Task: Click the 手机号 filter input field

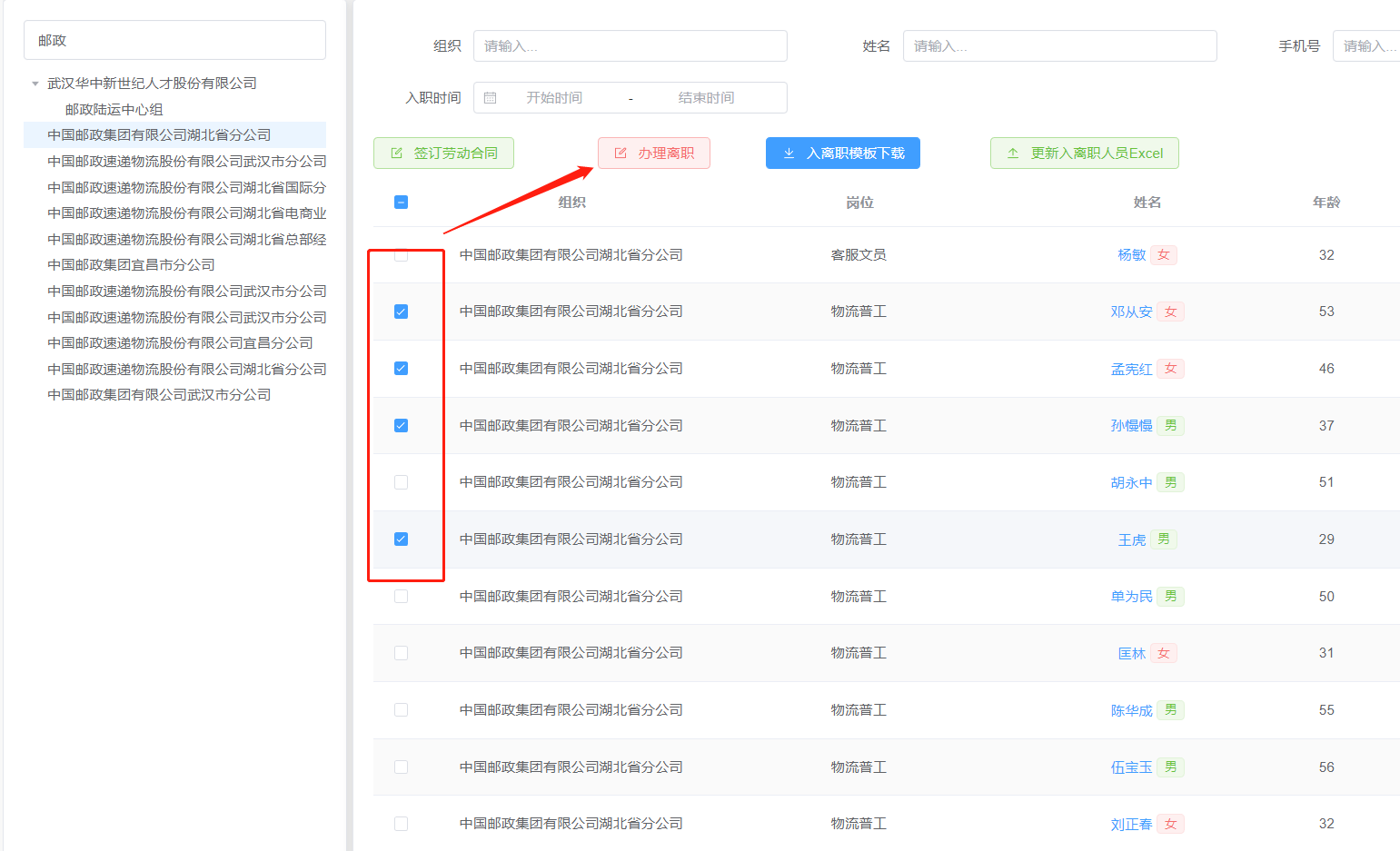Action: click(x=1366, y=46)
